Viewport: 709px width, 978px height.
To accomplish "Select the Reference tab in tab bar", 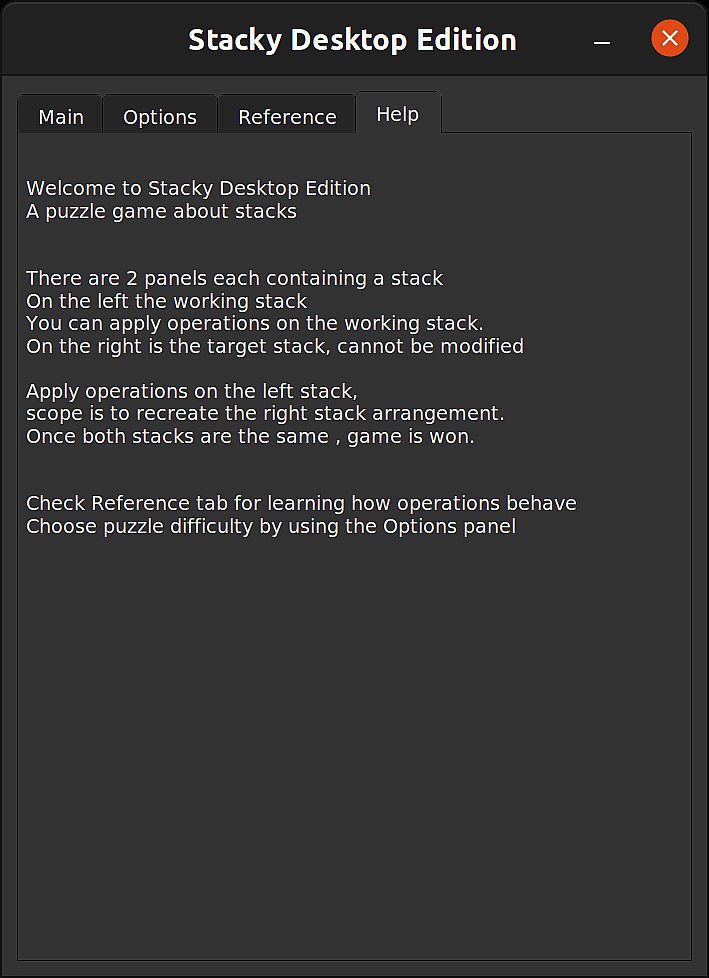I will pos(287,117).
